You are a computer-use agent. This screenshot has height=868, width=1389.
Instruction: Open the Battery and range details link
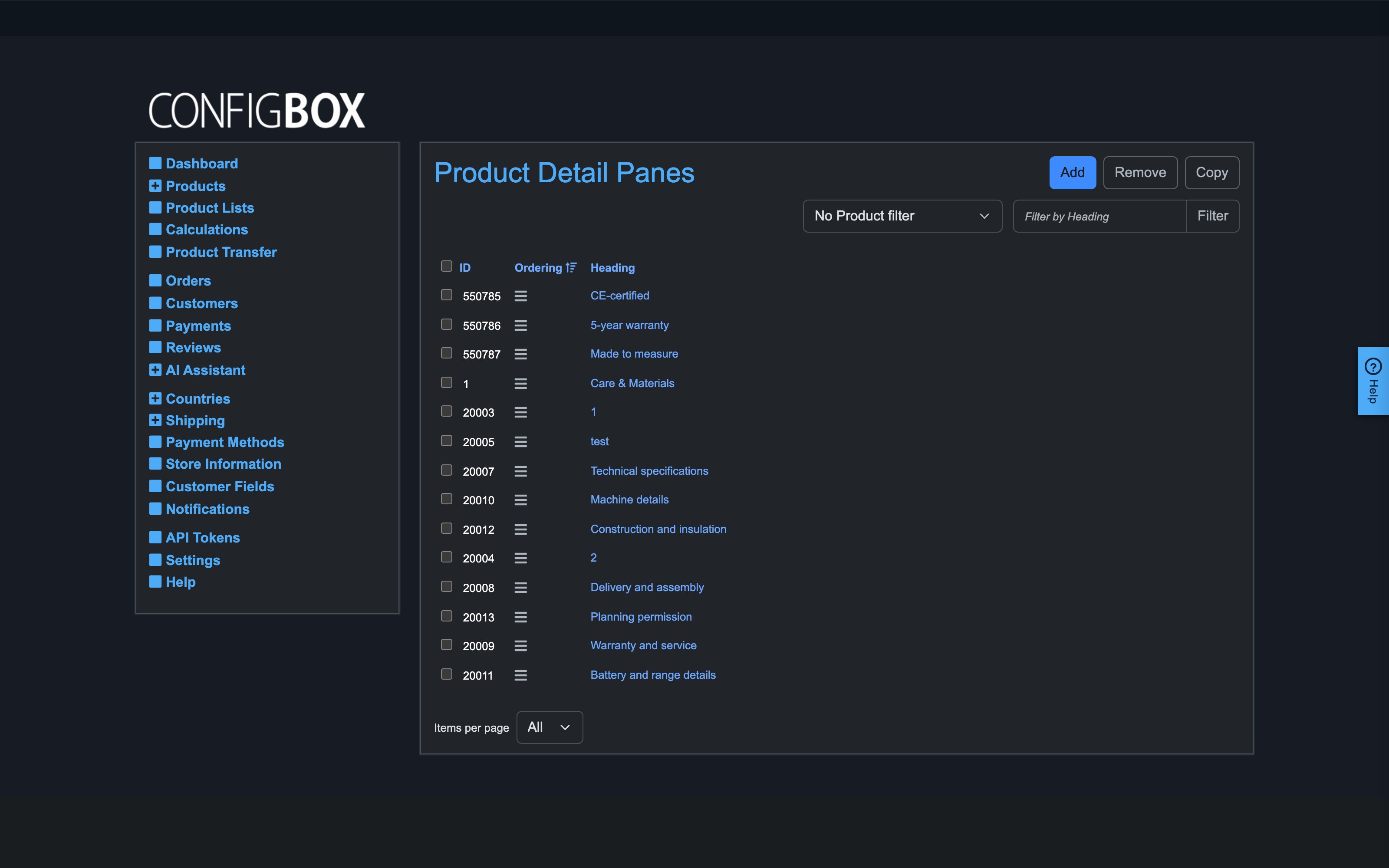(653, 675)
